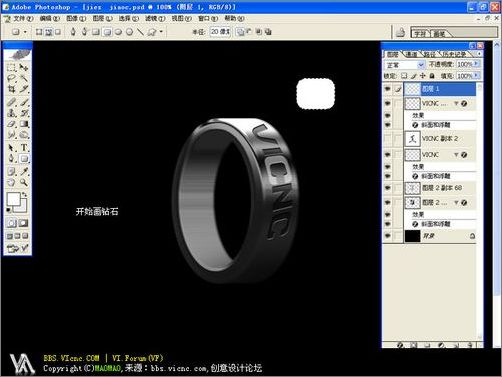Select the Move tool
This screenshot has height=377, width=502.
(x=24, y=68)
